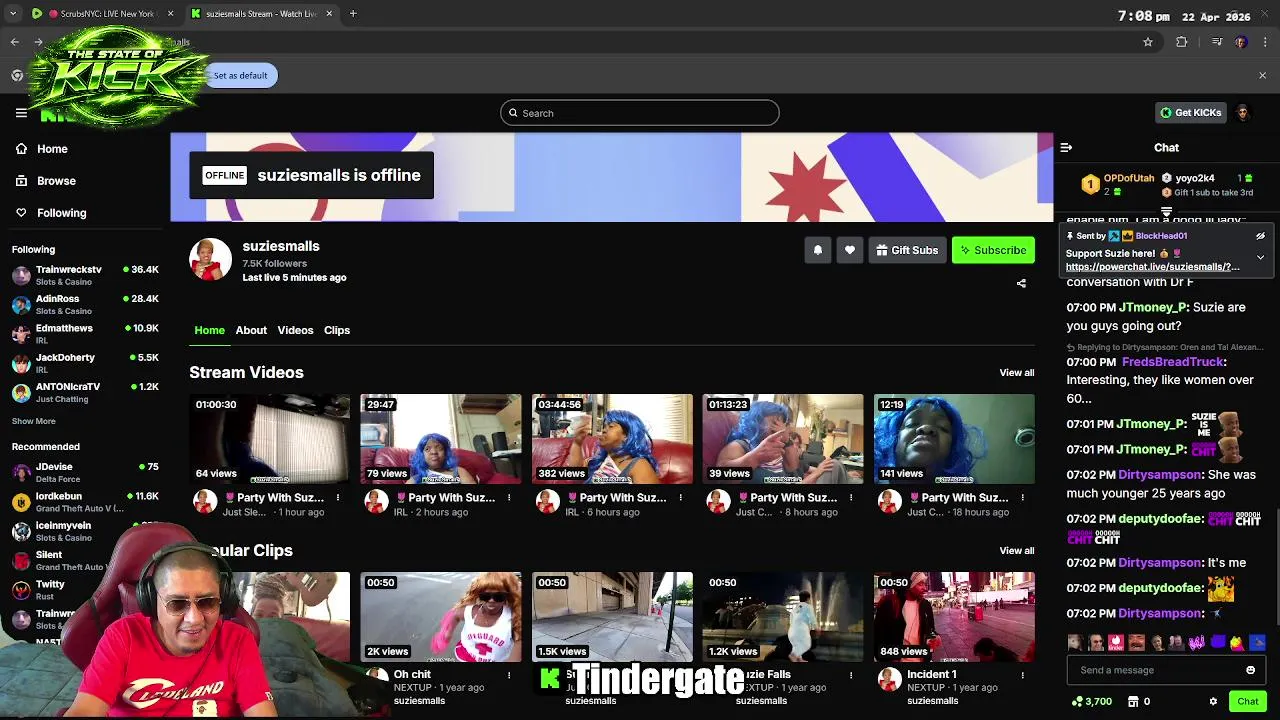This screenshot has width=1280, height=720.
Task: Switch to the Clips tab
Action: [337, 330]
